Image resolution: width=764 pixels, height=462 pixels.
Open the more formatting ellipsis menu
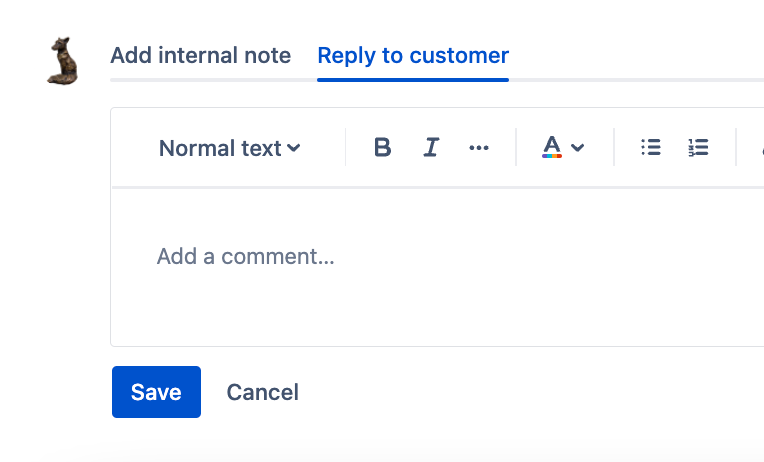pos(479,148)
